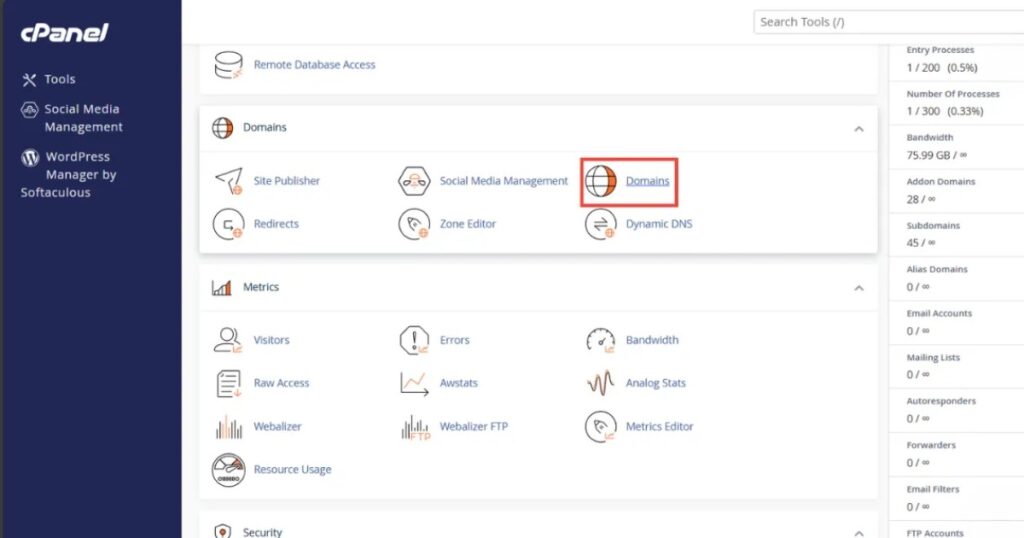Select WordPress Manager by Softaculous

(70, 174)
